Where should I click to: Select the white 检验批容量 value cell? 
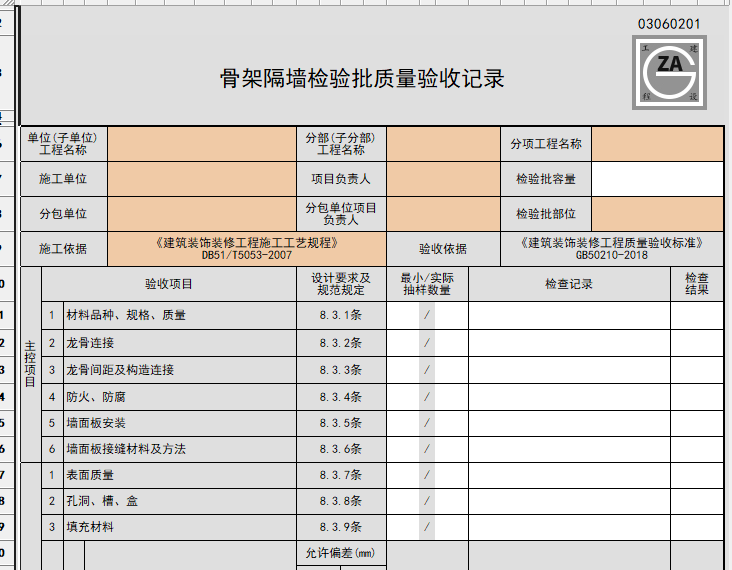(x=657, y=179)
